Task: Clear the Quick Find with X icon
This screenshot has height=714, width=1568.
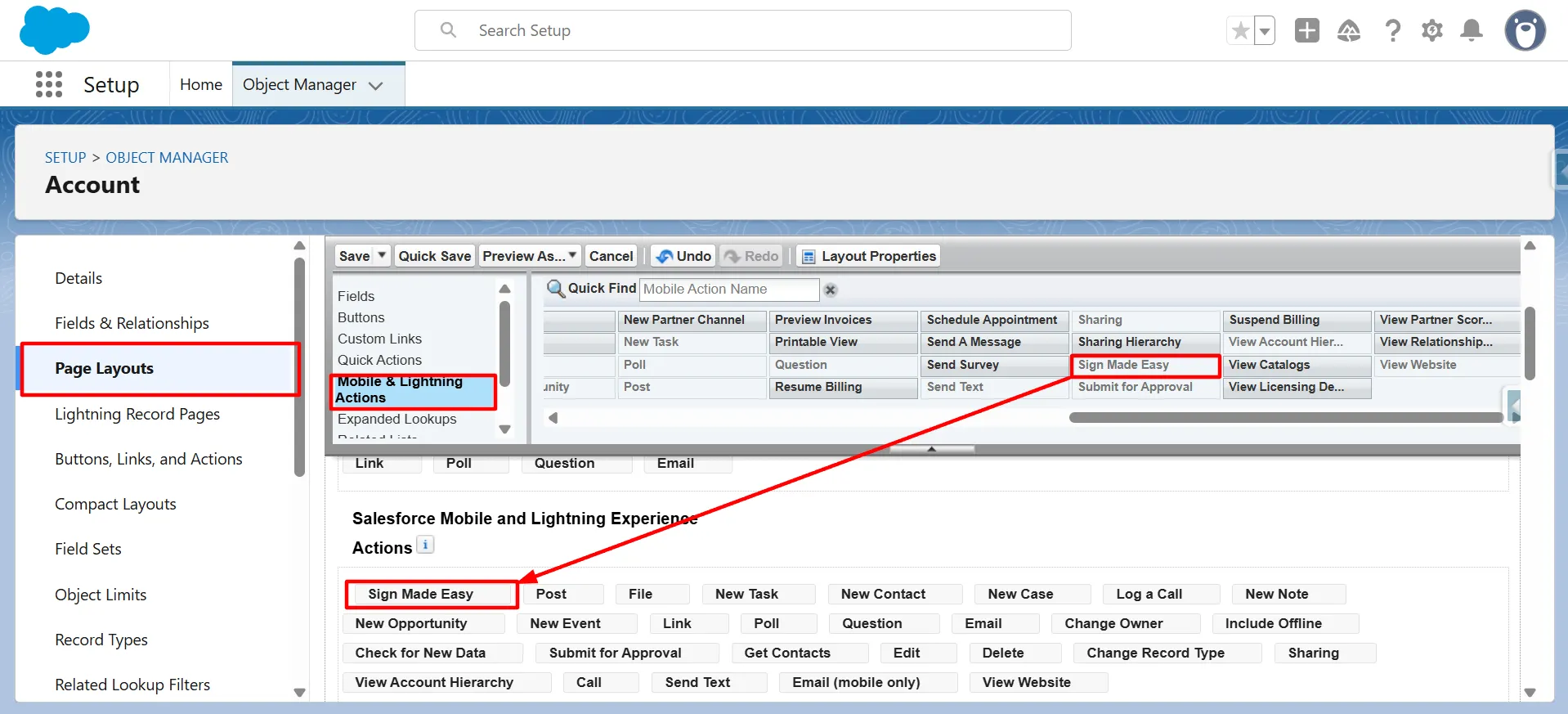Action: click(831, 290)
